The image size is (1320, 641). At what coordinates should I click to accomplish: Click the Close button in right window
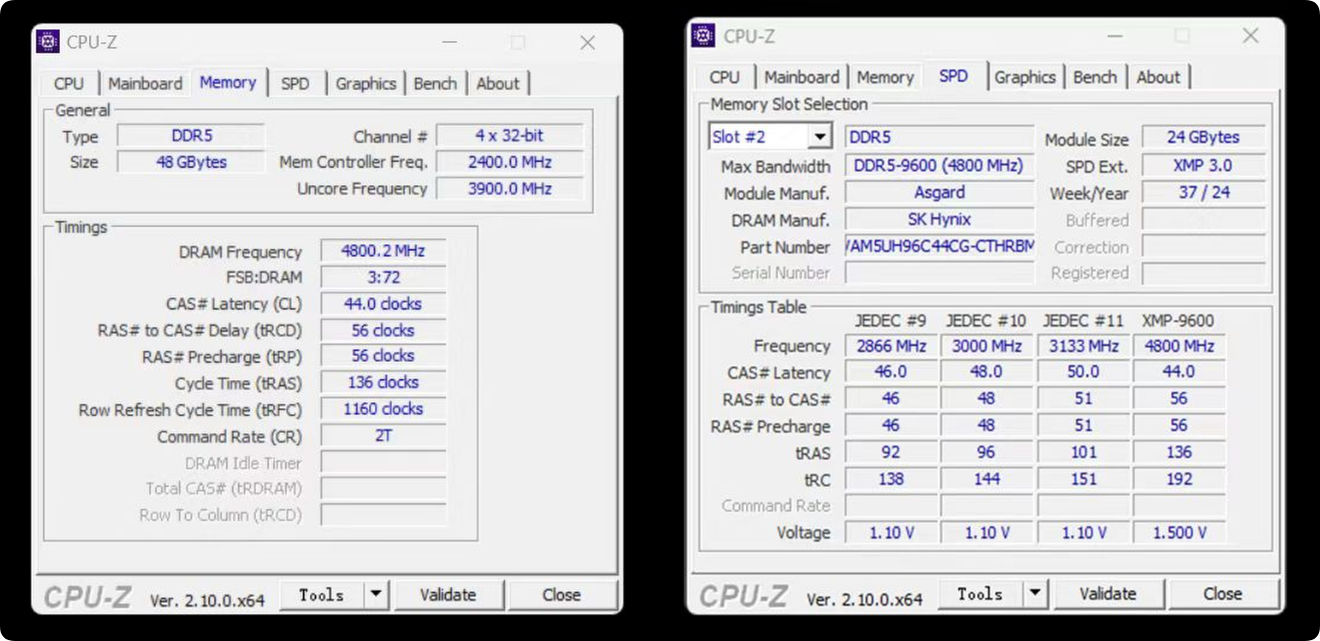click(1222, 594)
